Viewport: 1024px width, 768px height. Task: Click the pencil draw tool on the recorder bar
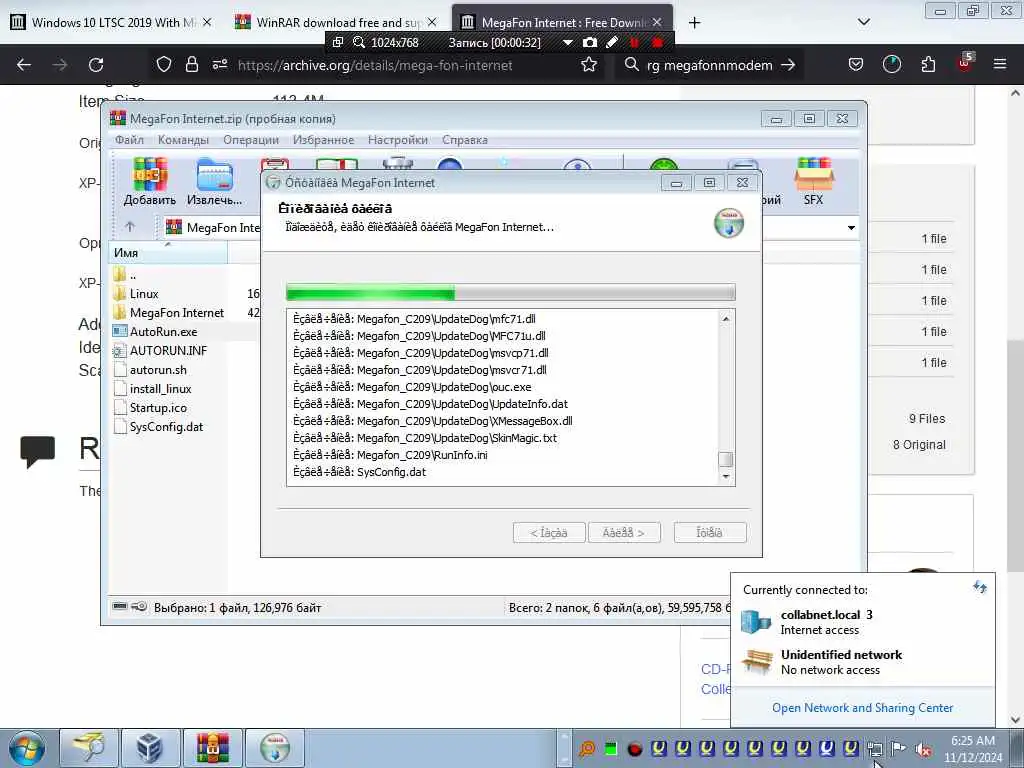(x=612, y=42)
